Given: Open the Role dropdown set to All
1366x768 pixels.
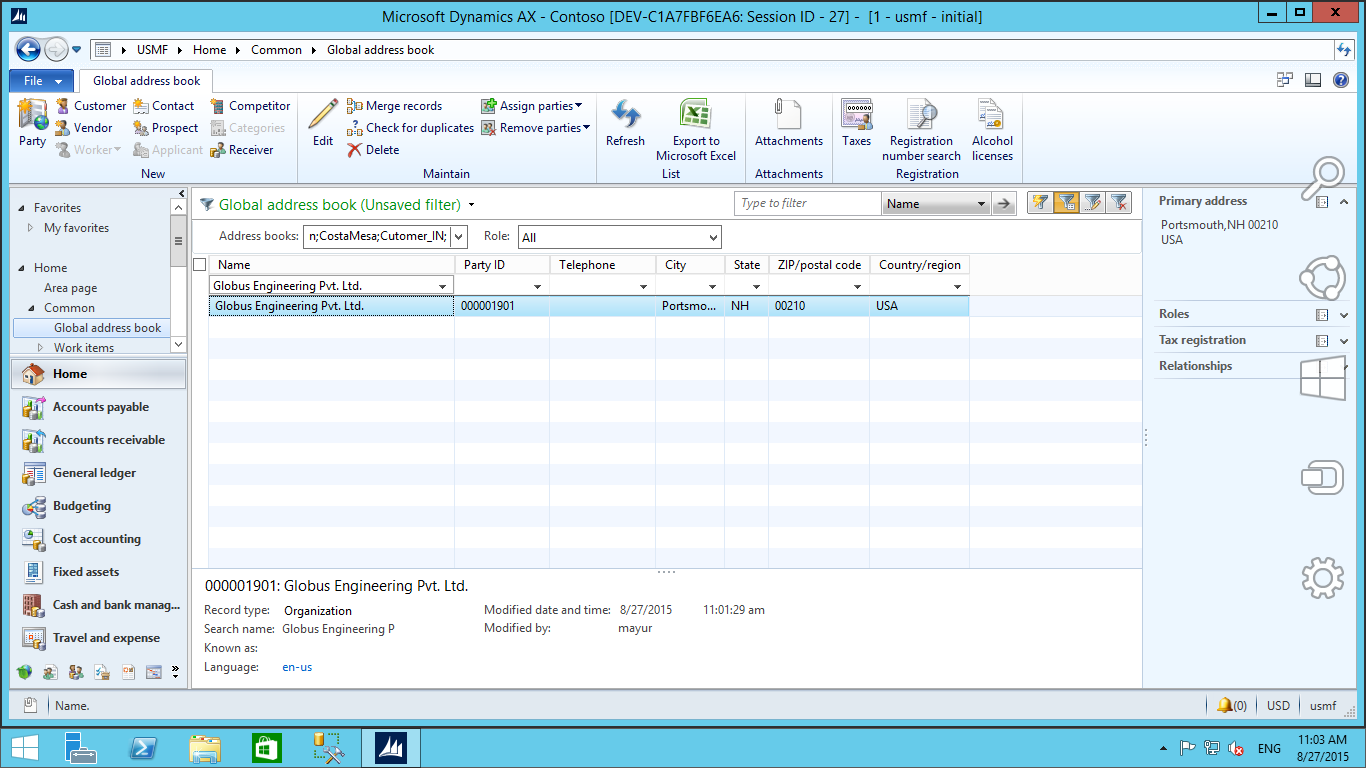Looking at the screenshot, I should [x=713, y=237].
